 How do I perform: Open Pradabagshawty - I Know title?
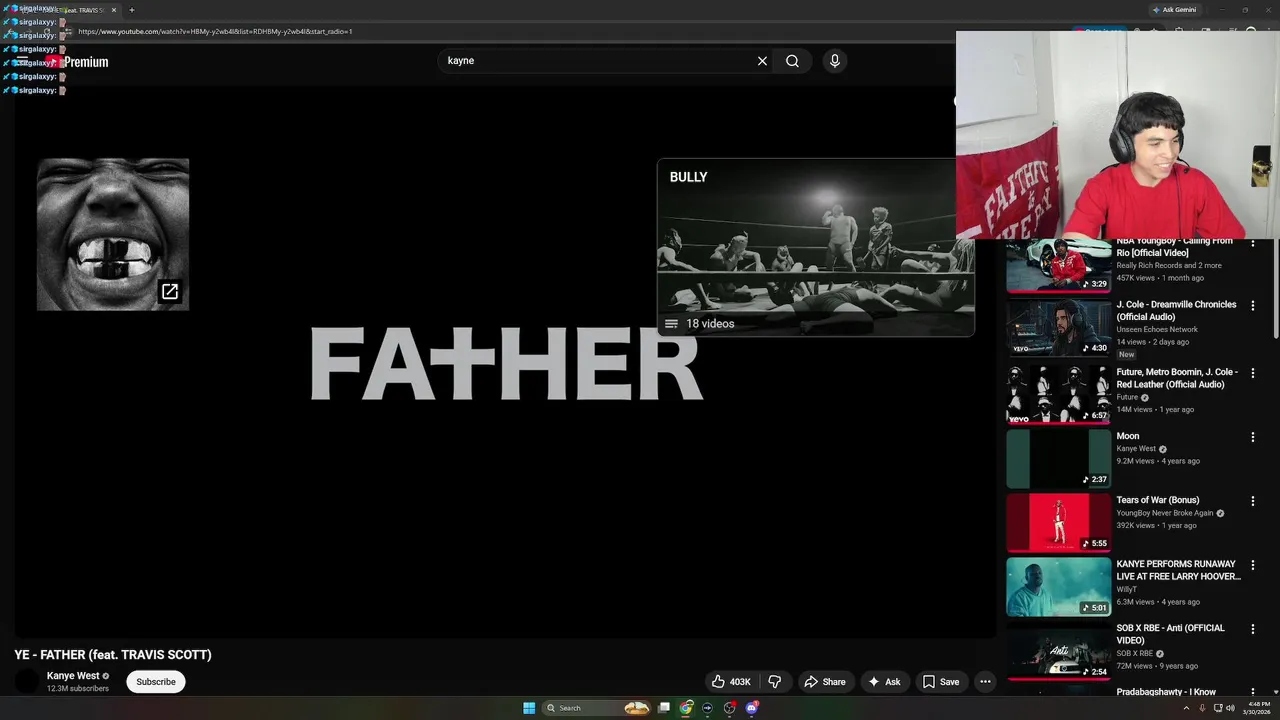point(1166,692)
